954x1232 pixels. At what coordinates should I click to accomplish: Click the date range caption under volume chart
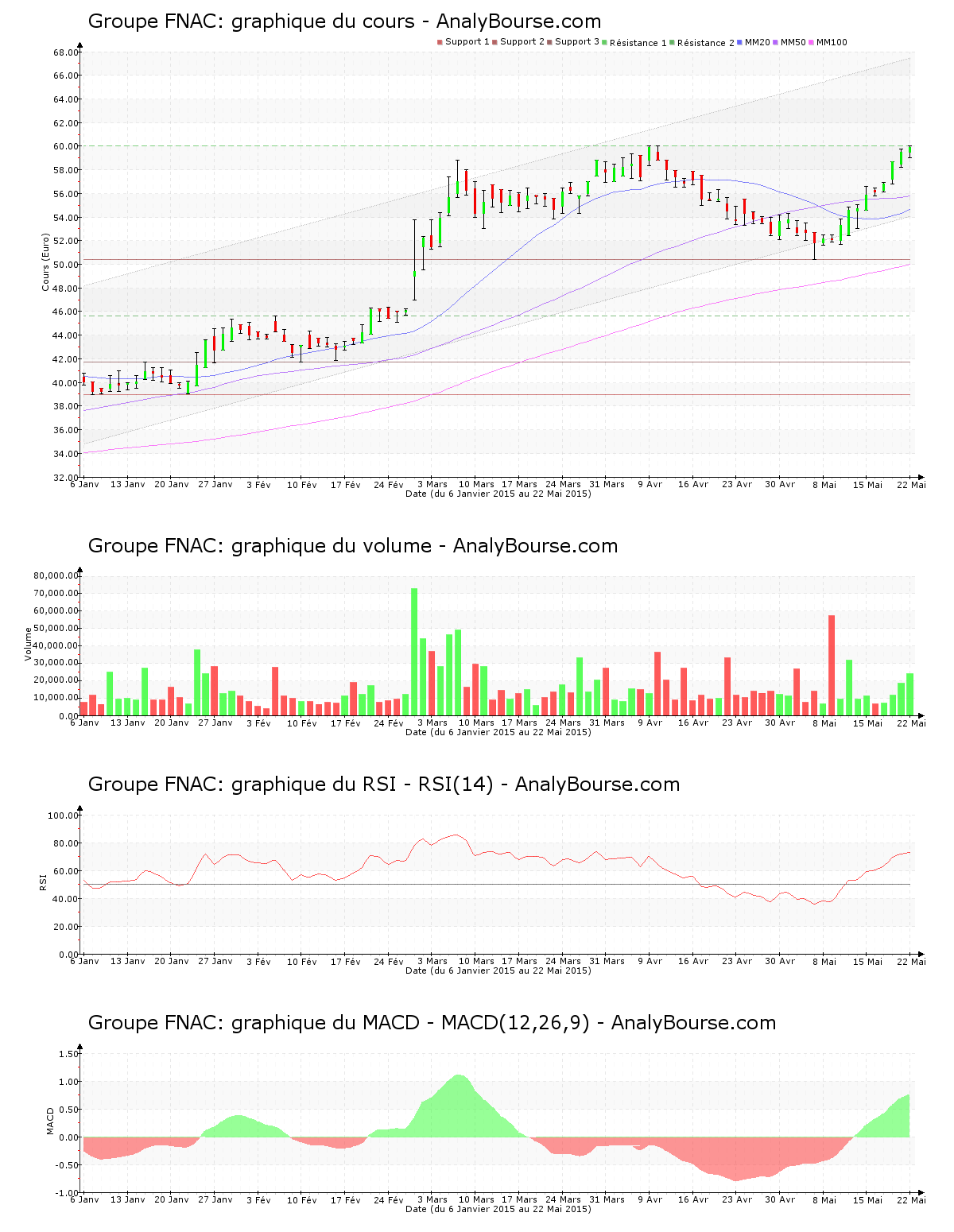pyautogui.click(x=498, y=732)
